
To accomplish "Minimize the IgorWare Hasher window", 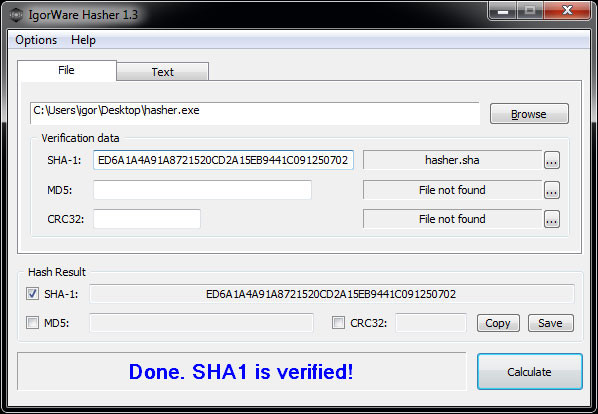I will click(503, 11).
